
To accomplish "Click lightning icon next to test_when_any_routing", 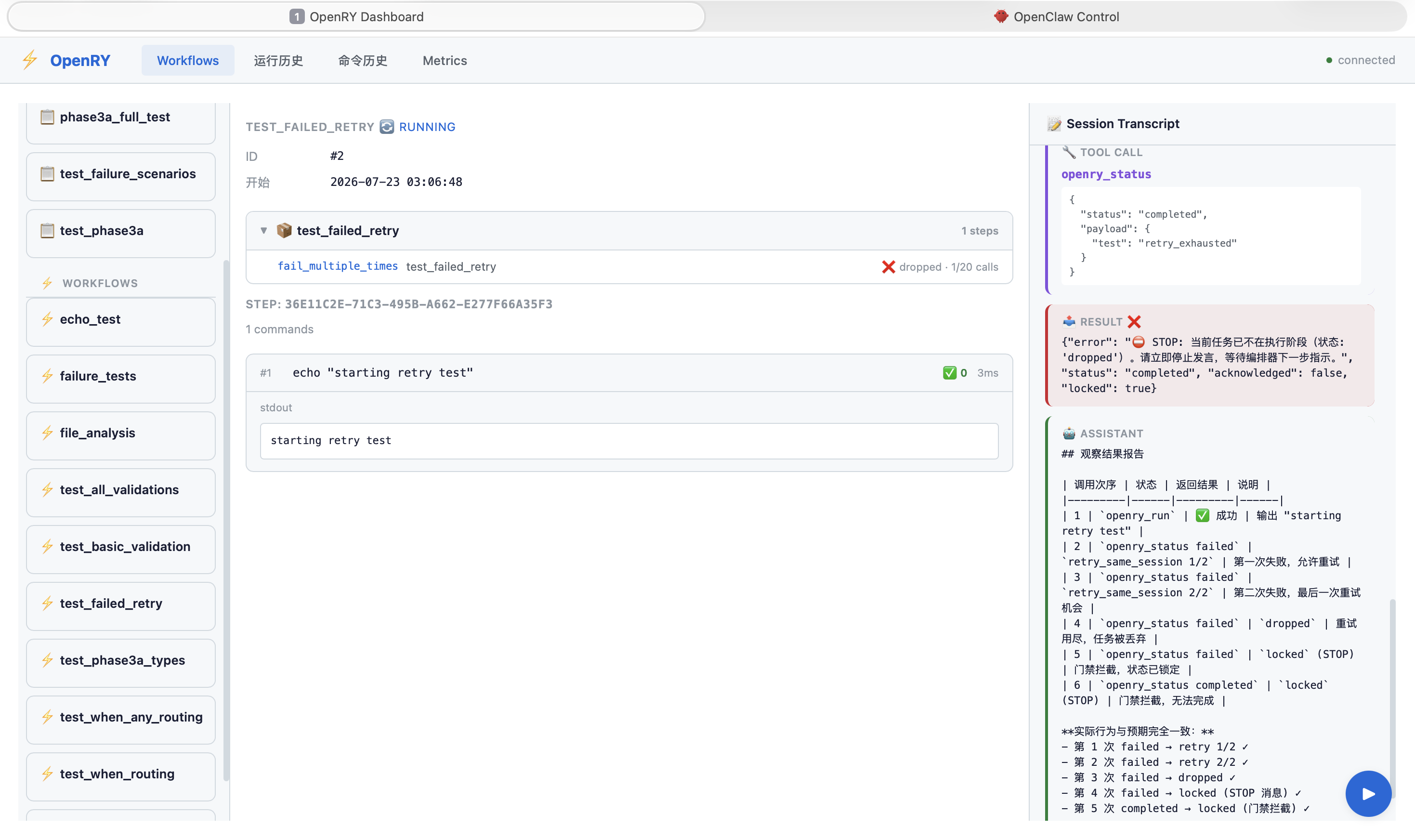I will click(x=47, y=717).
